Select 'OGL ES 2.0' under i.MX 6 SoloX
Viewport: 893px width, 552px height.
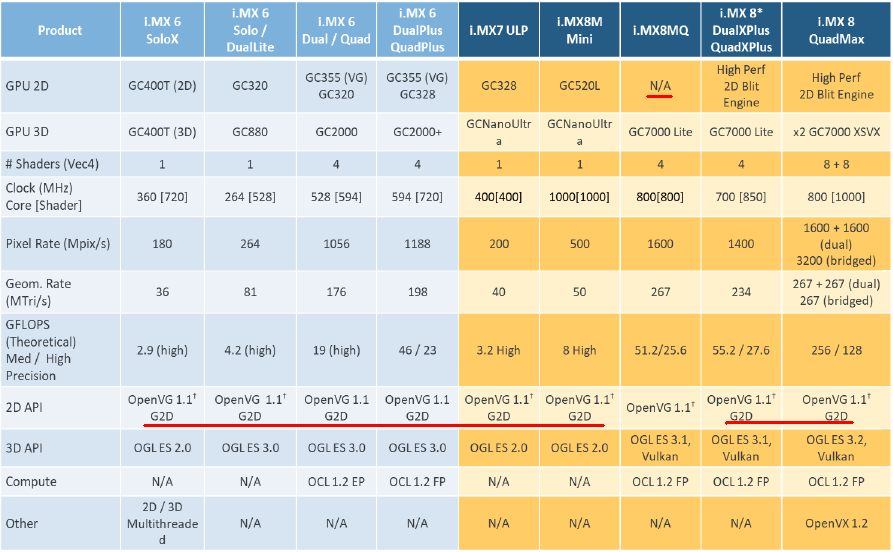[x=162, y=448]
